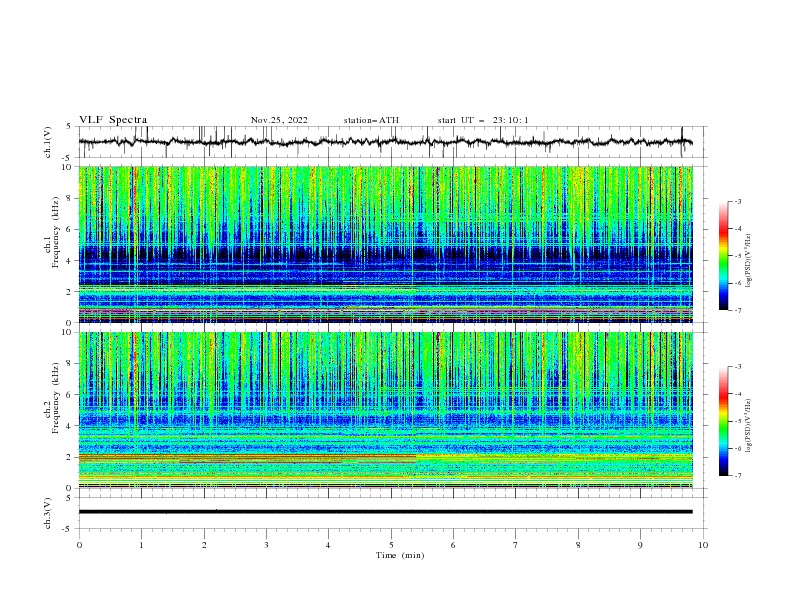The image size is (792, 612).
Task: Click the ch.1(V) waveform axis label
Action: click(48, 142)
